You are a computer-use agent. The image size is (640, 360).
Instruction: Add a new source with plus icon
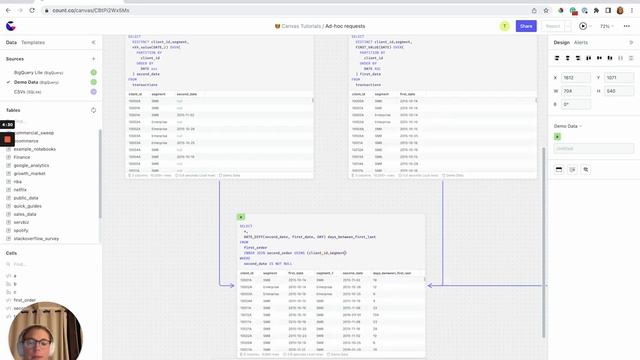[x=93, y=59]
